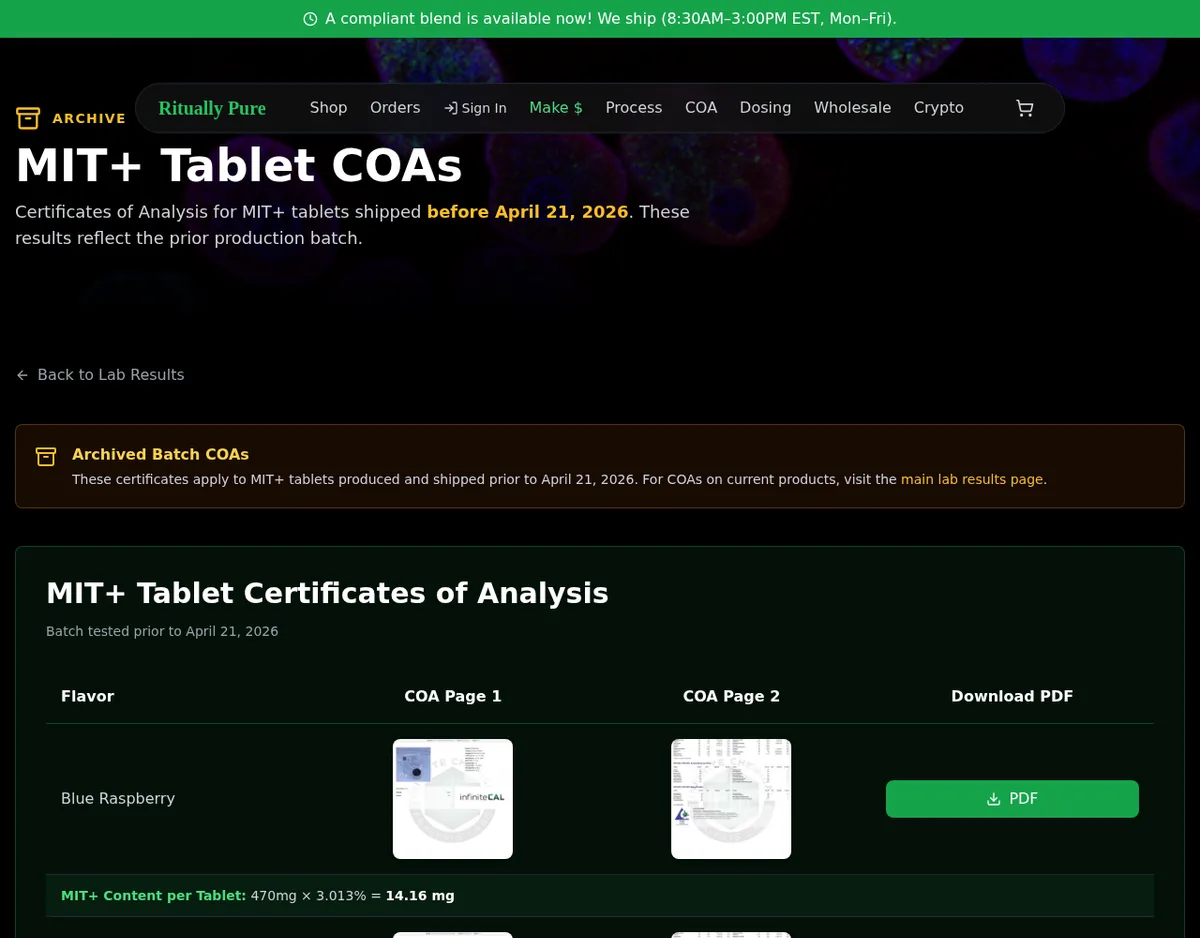Open the Dosing page
The image size is (1200, 938).
point(765,108)
